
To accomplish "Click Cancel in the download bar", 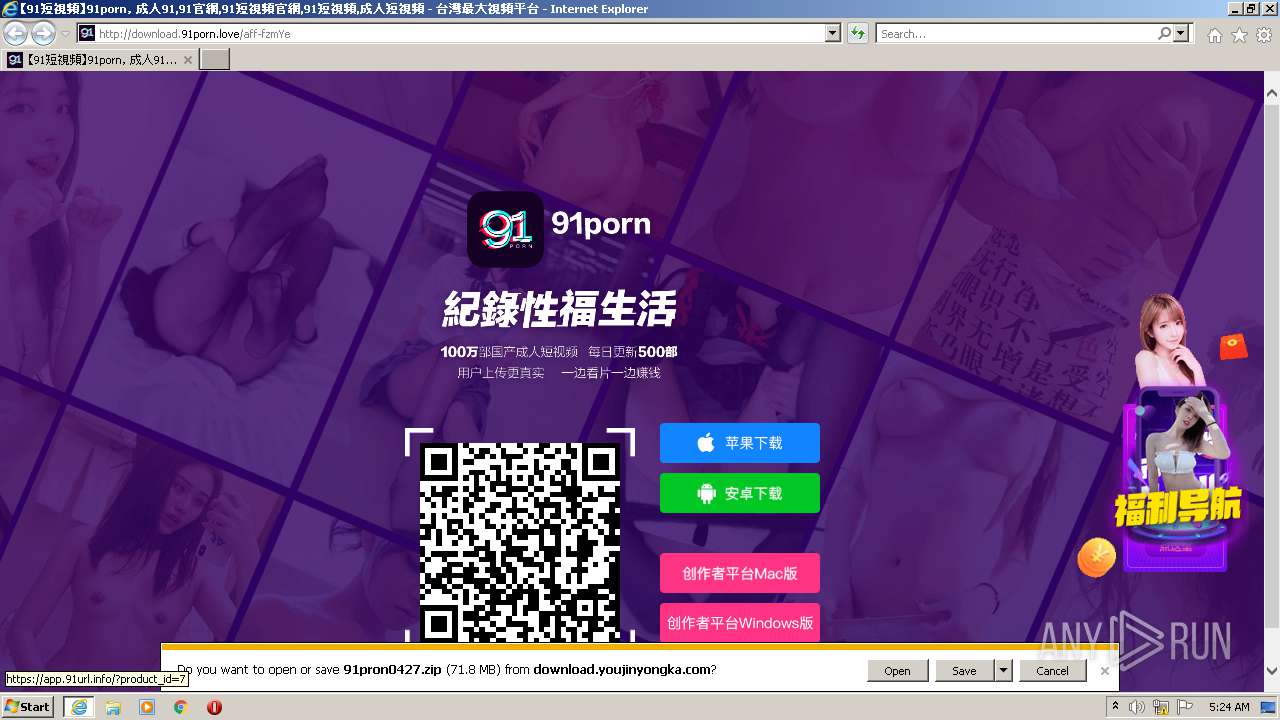I will point(1052,671).
